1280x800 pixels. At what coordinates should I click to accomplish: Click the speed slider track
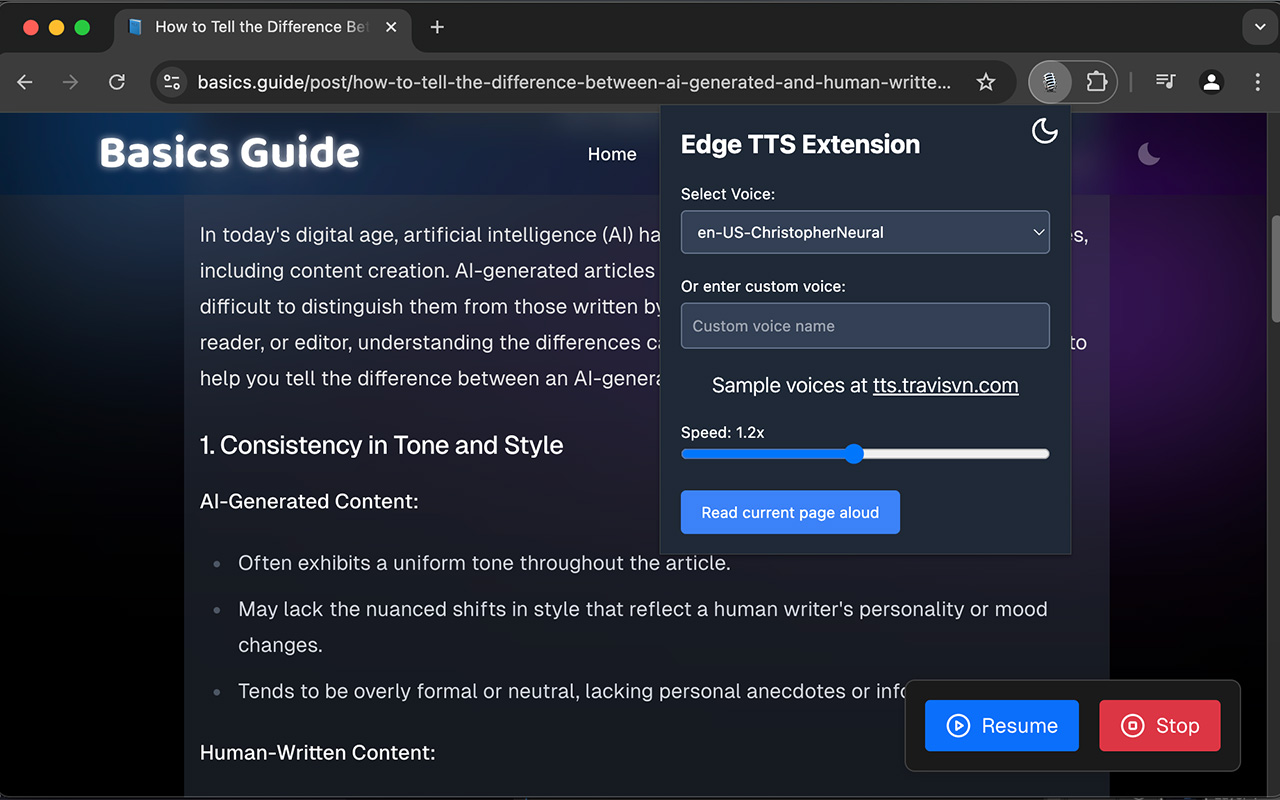point(950,454)
